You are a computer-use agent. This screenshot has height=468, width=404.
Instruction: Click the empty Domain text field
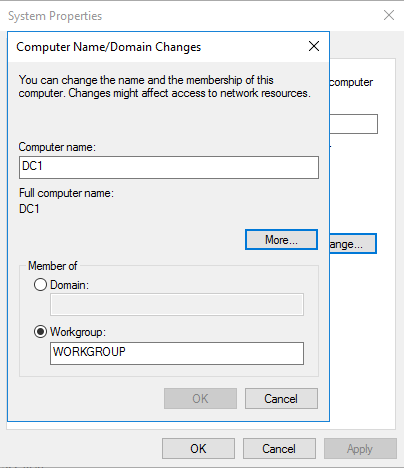click(x=177, y=304)
